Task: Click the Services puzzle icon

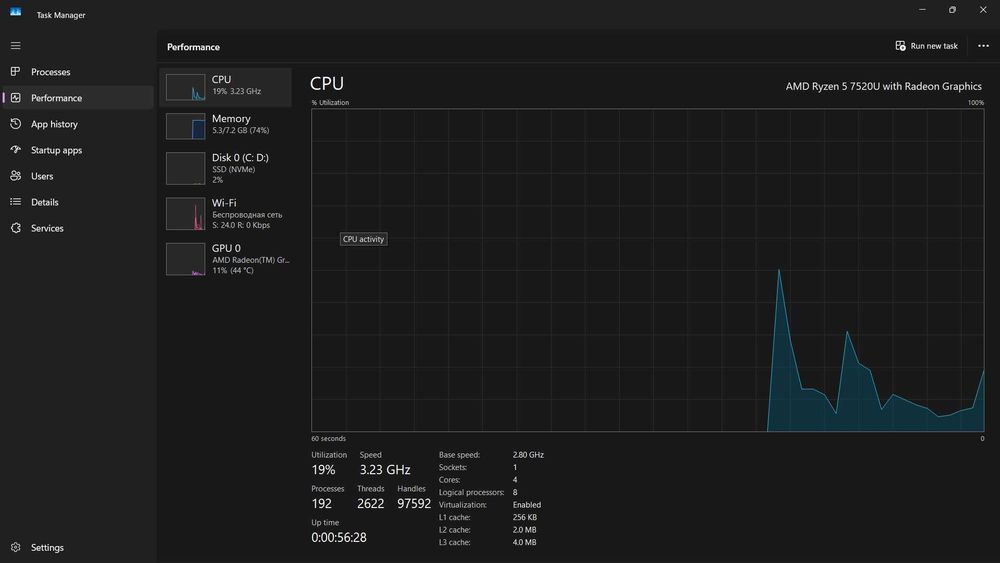Action: 15,228
